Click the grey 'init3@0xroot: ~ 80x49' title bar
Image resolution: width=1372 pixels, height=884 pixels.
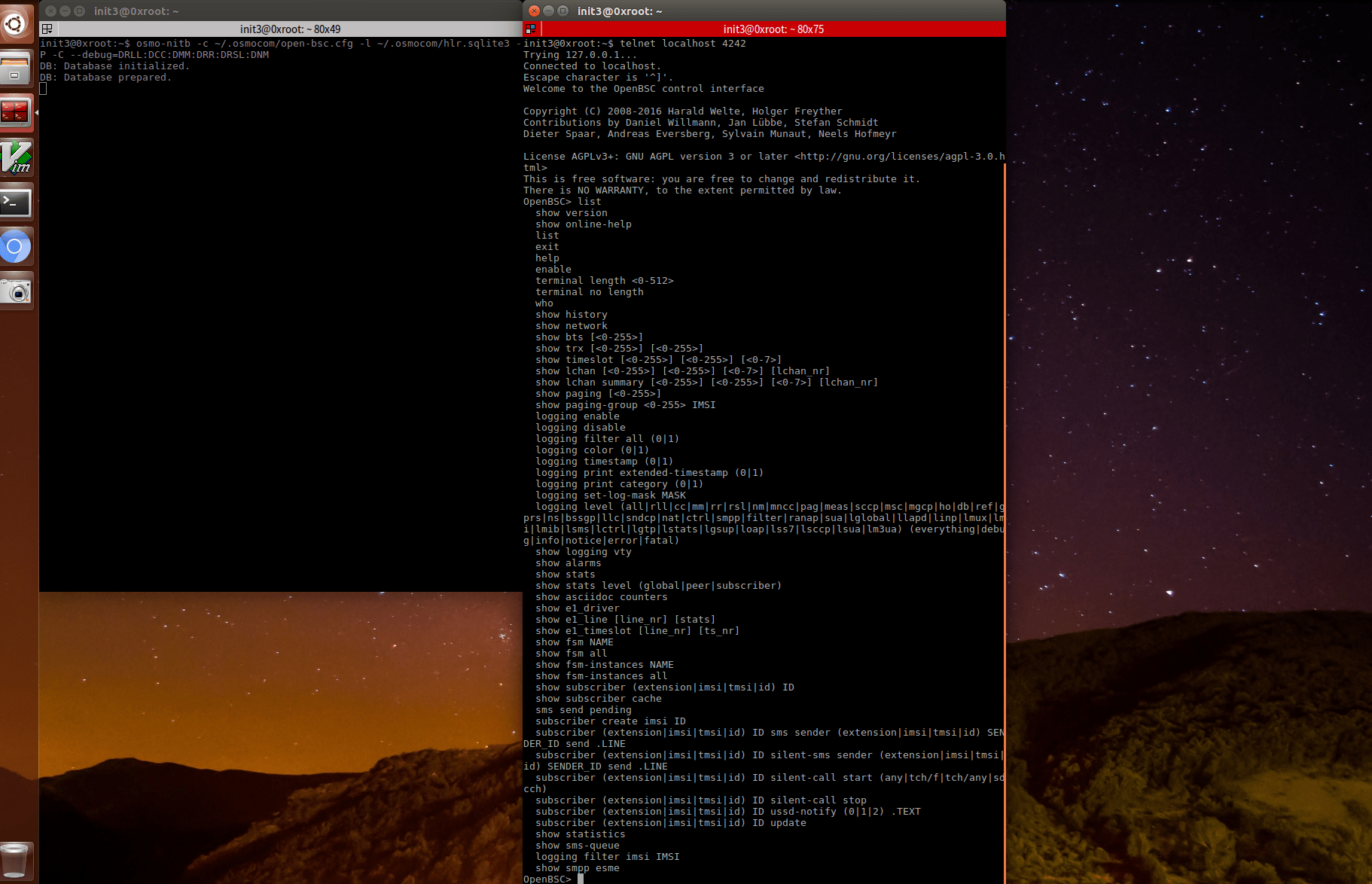click(290, 29)
